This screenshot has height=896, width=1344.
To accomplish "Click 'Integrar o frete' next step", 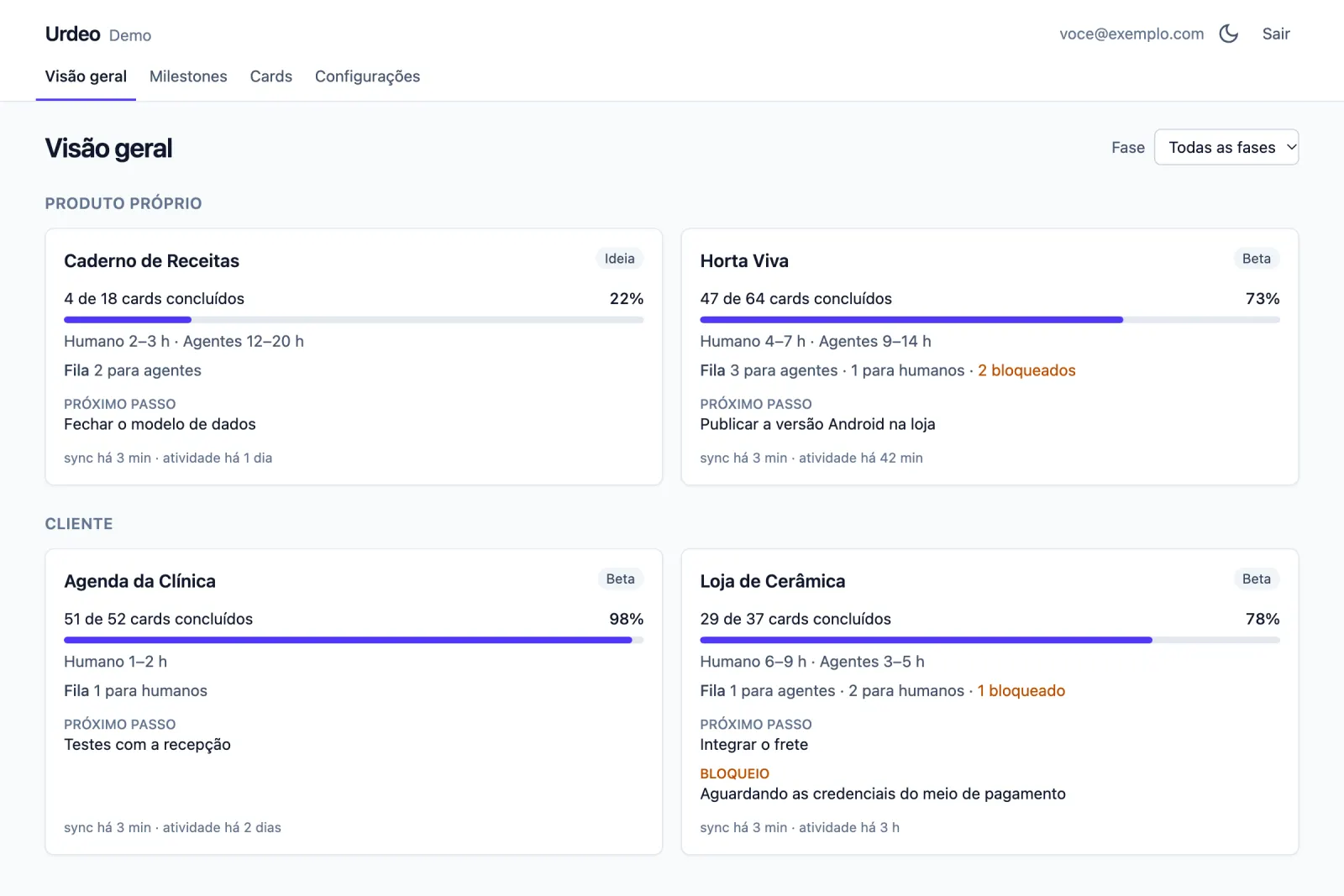I will point(754,744).
